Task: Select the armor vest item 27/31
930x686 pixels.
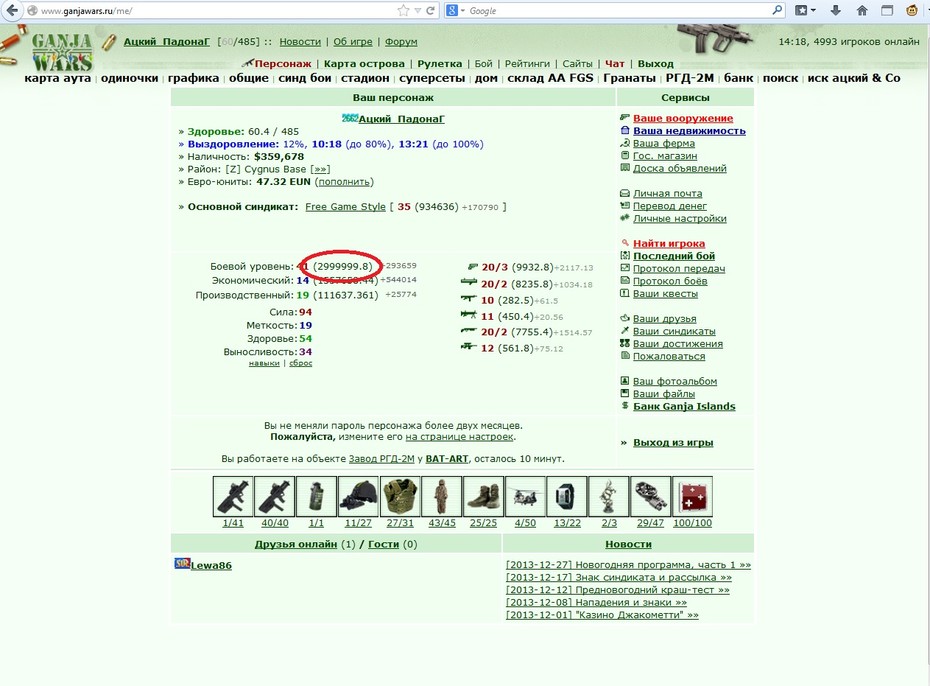Action: click(x=400, y=496)
